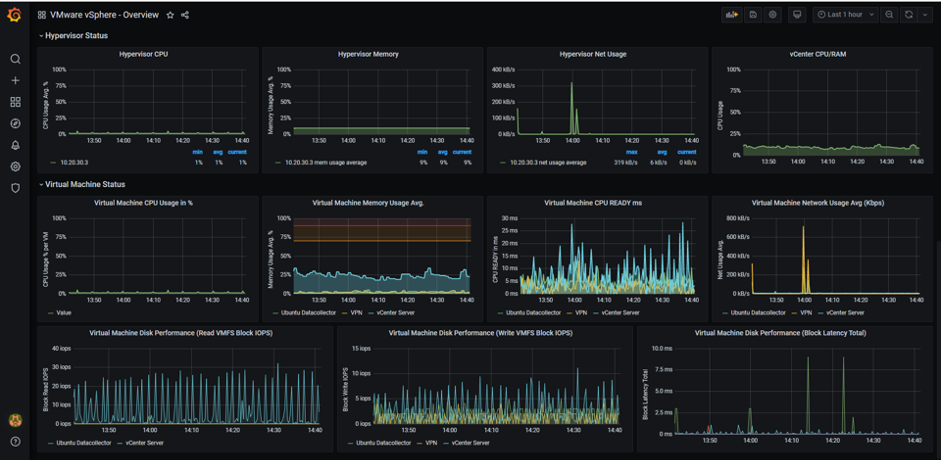The height and width of the screenshot is (460, 941).
Task: Toggle vCenter Server in Network Usage legend
Action: [x=846, y=312]
